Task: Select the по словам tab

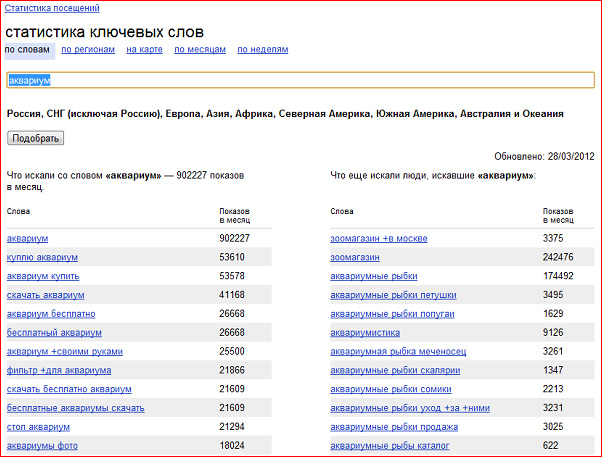Action: pyautogui.click(x=27, y=49)
